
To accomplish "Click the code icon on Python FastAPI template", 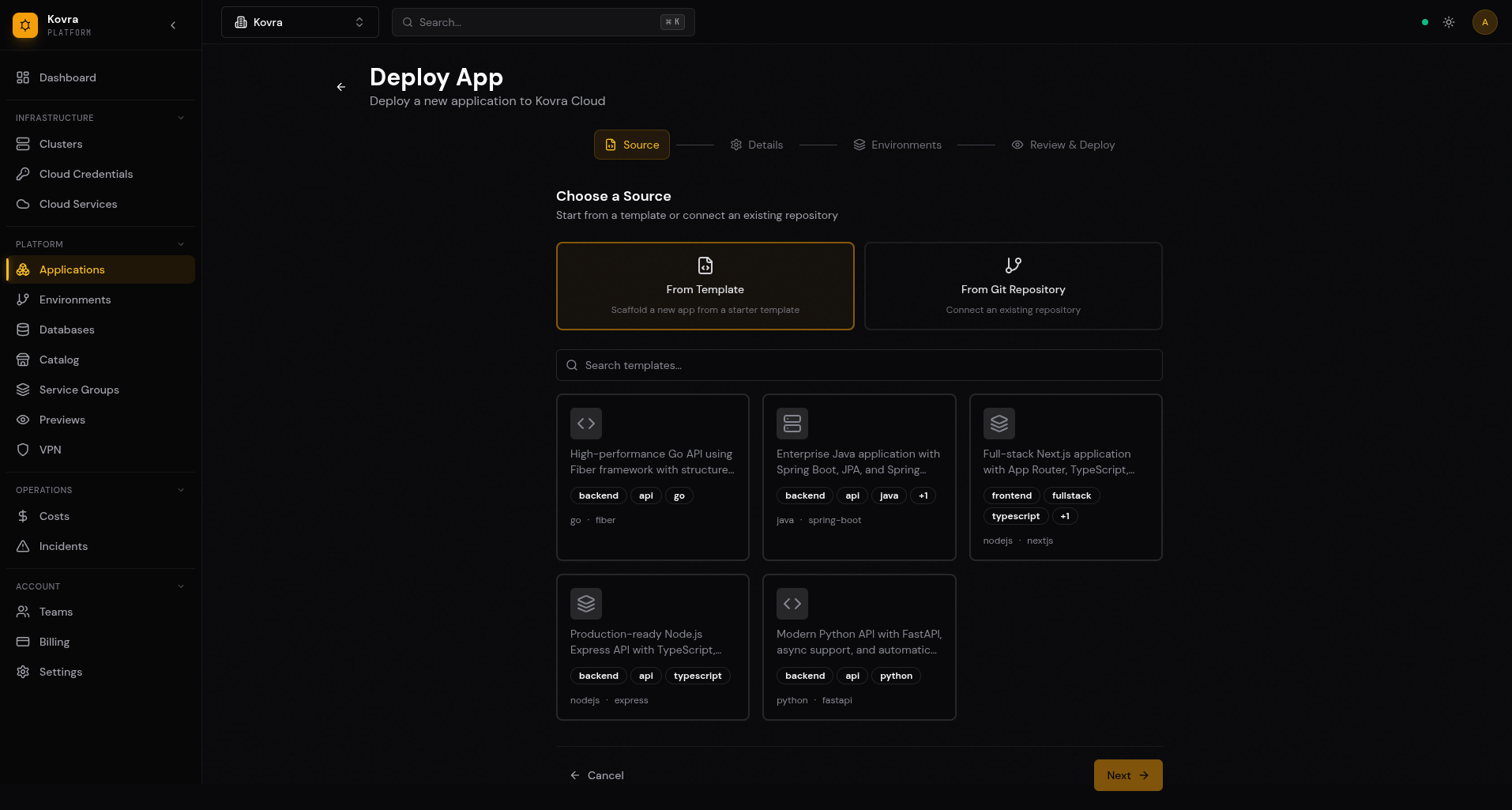I will pos(792,604).
